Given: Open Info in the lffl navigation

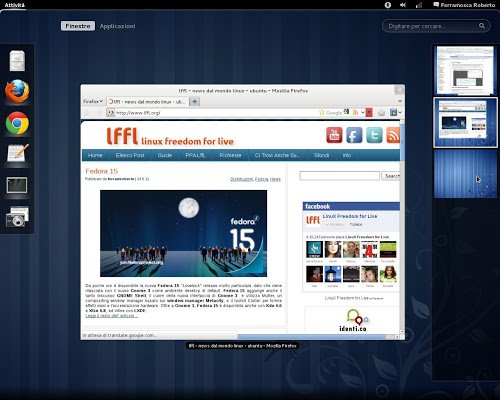Looking at the screenshot, I should 347,155.
